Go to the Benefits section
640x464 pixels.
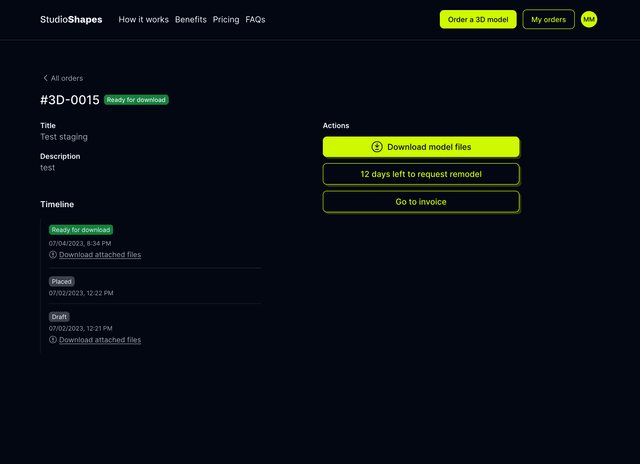point(191,20)
